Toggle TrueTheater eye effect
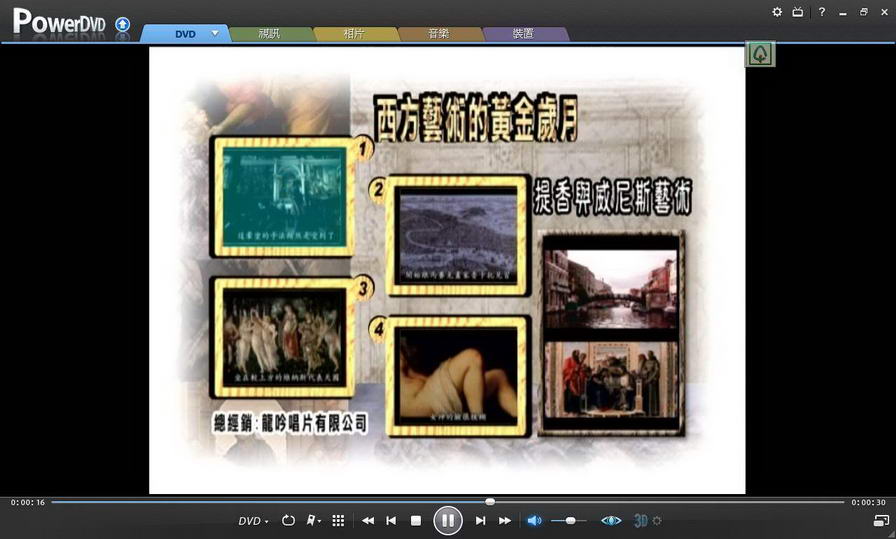Viewport: 896px width, 539px height. pyautogui.click(x=611, y=521)
